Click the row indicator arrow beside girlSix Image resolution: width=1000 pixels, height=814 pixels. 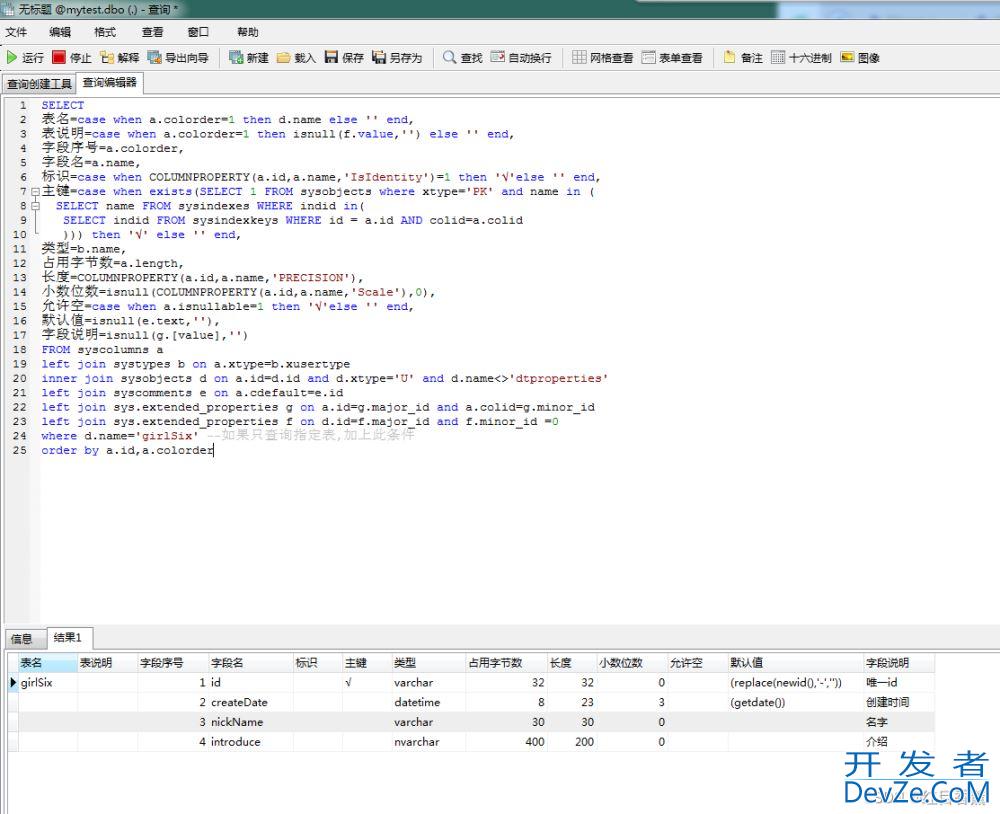click(x=13, y=683)
